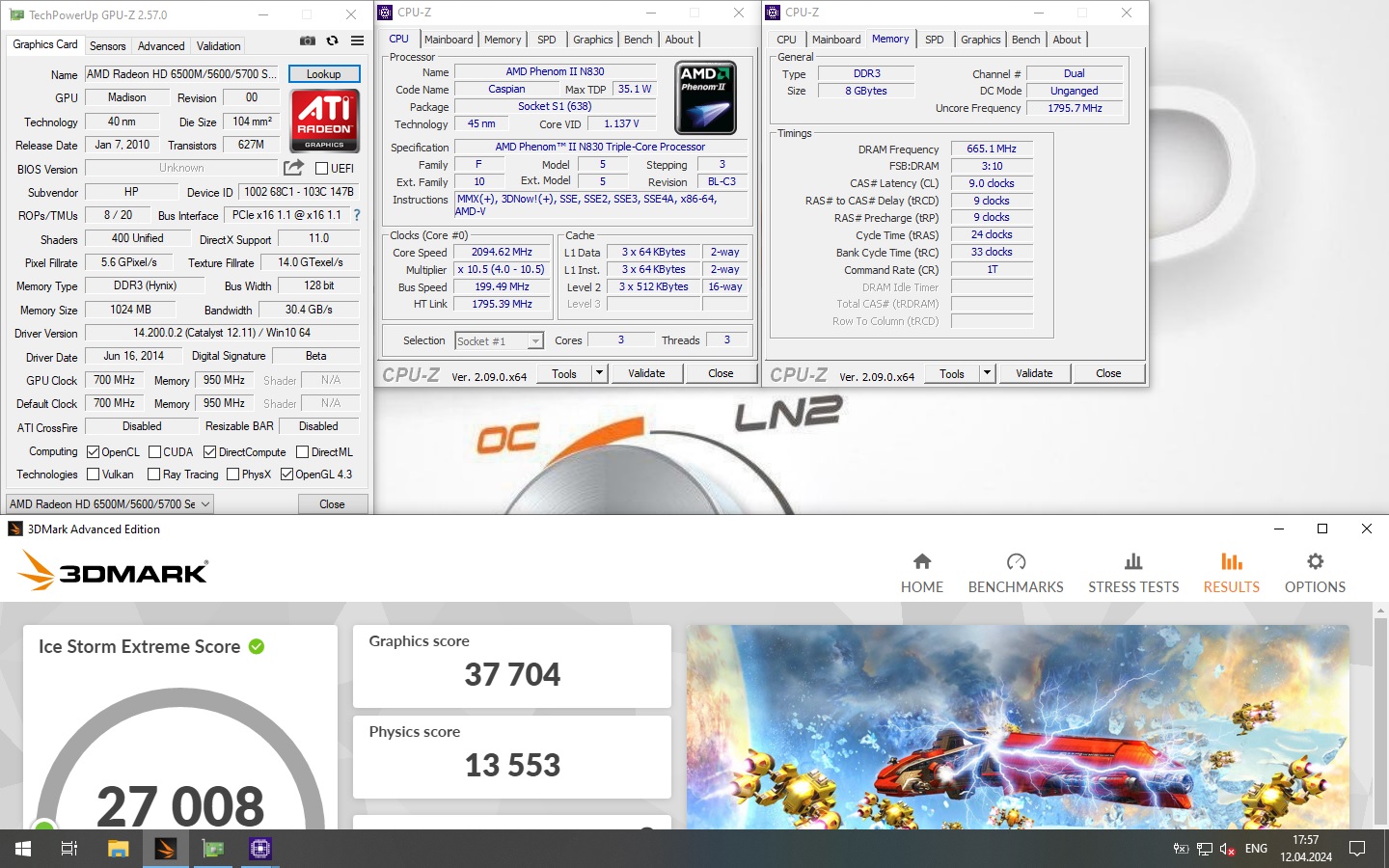1389x868 pixels.
Task: Toggle the OpenCL checkbox
Action: tap(94, 451)
